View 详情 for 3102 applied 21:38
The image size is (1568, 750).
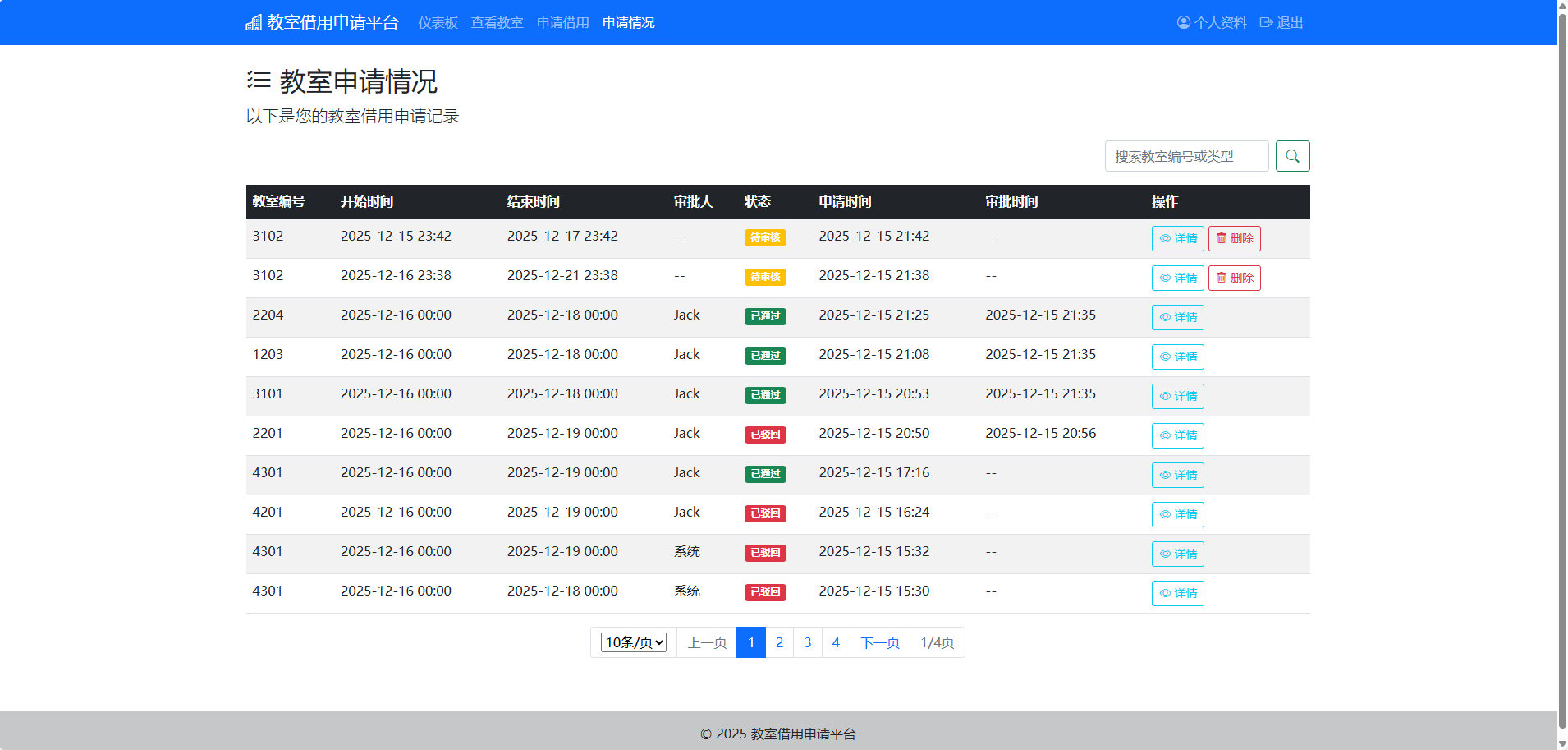click(1177, 278)
